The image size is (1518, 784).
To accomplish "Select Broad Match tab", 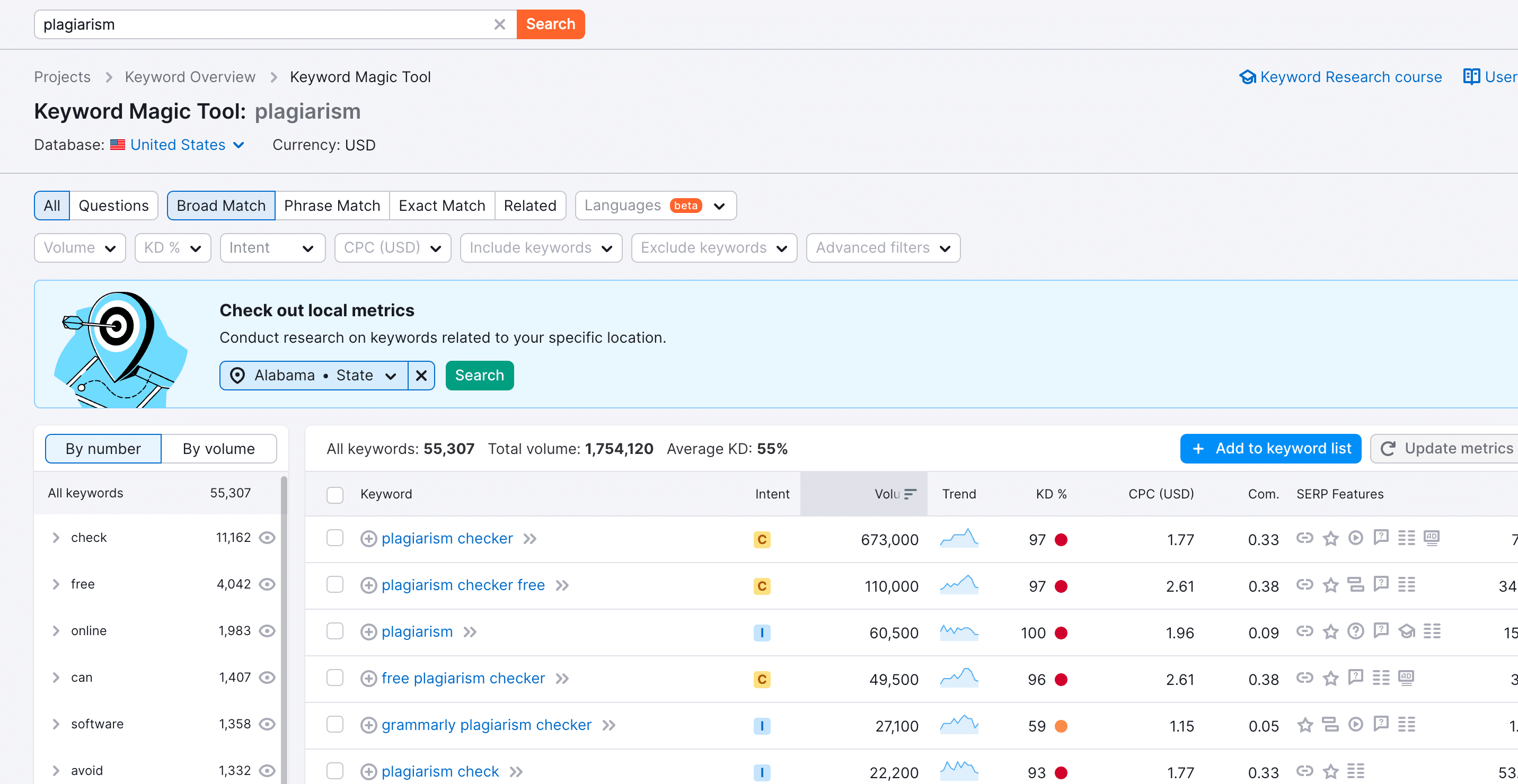I will pos(221,206).
